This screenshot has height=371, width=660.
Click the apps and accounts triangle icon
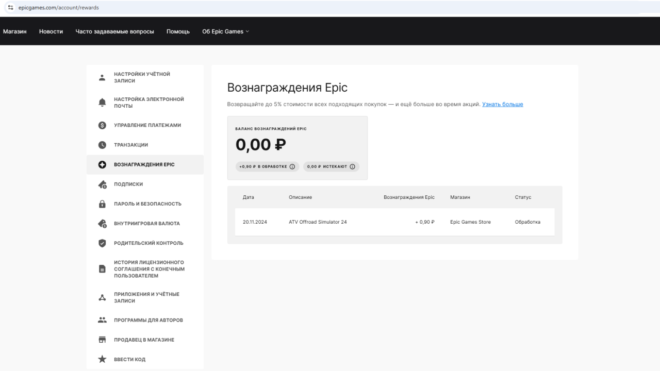[102, 297]
